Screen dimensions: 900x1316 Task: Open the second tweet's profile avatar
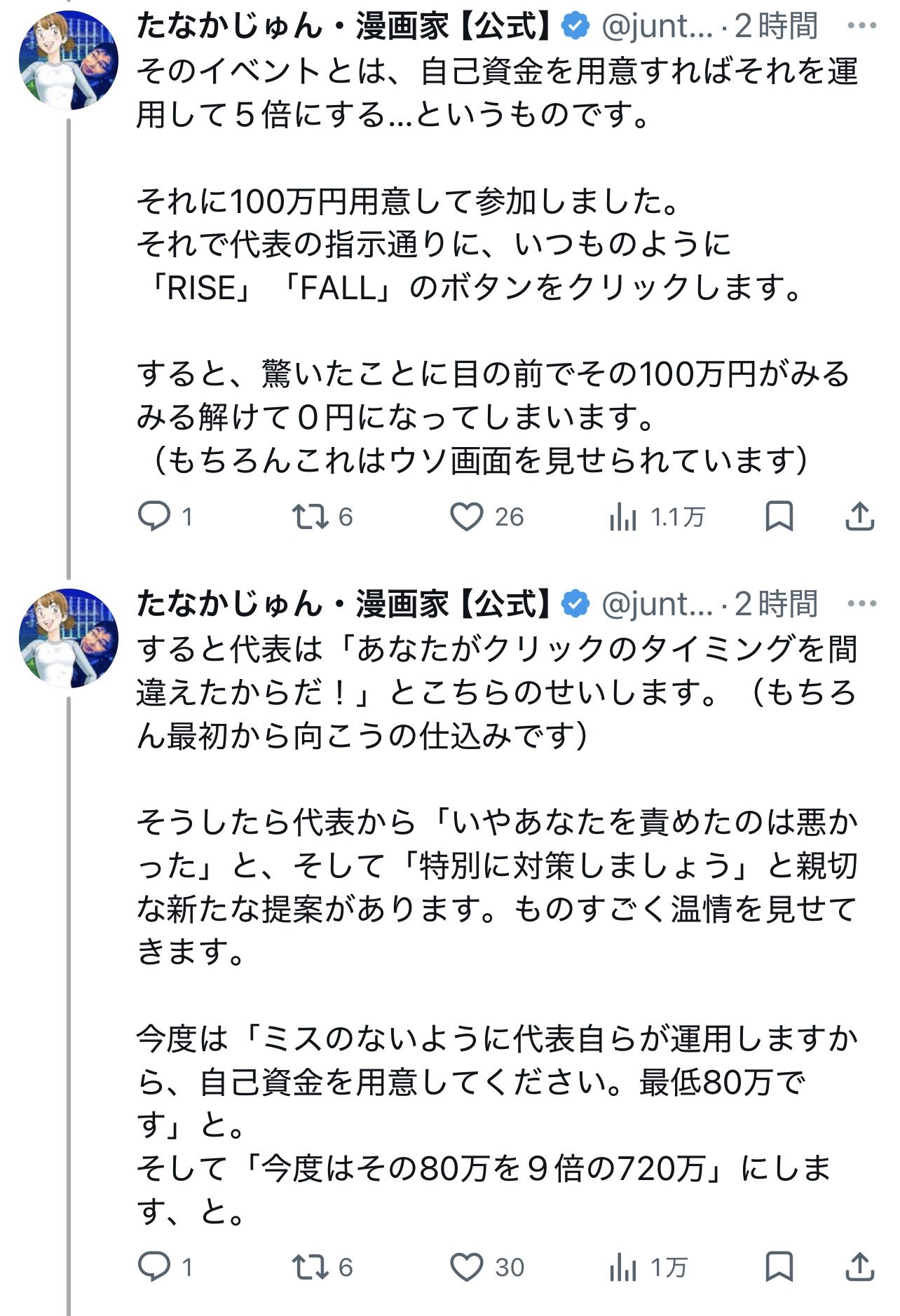(x=68, y=638)
